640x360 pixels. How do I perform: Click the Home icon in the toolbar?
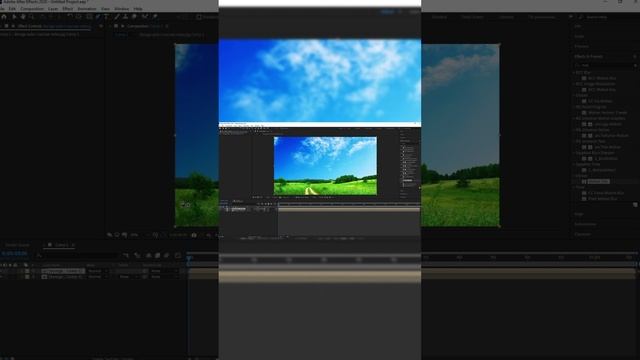point(4,17)
